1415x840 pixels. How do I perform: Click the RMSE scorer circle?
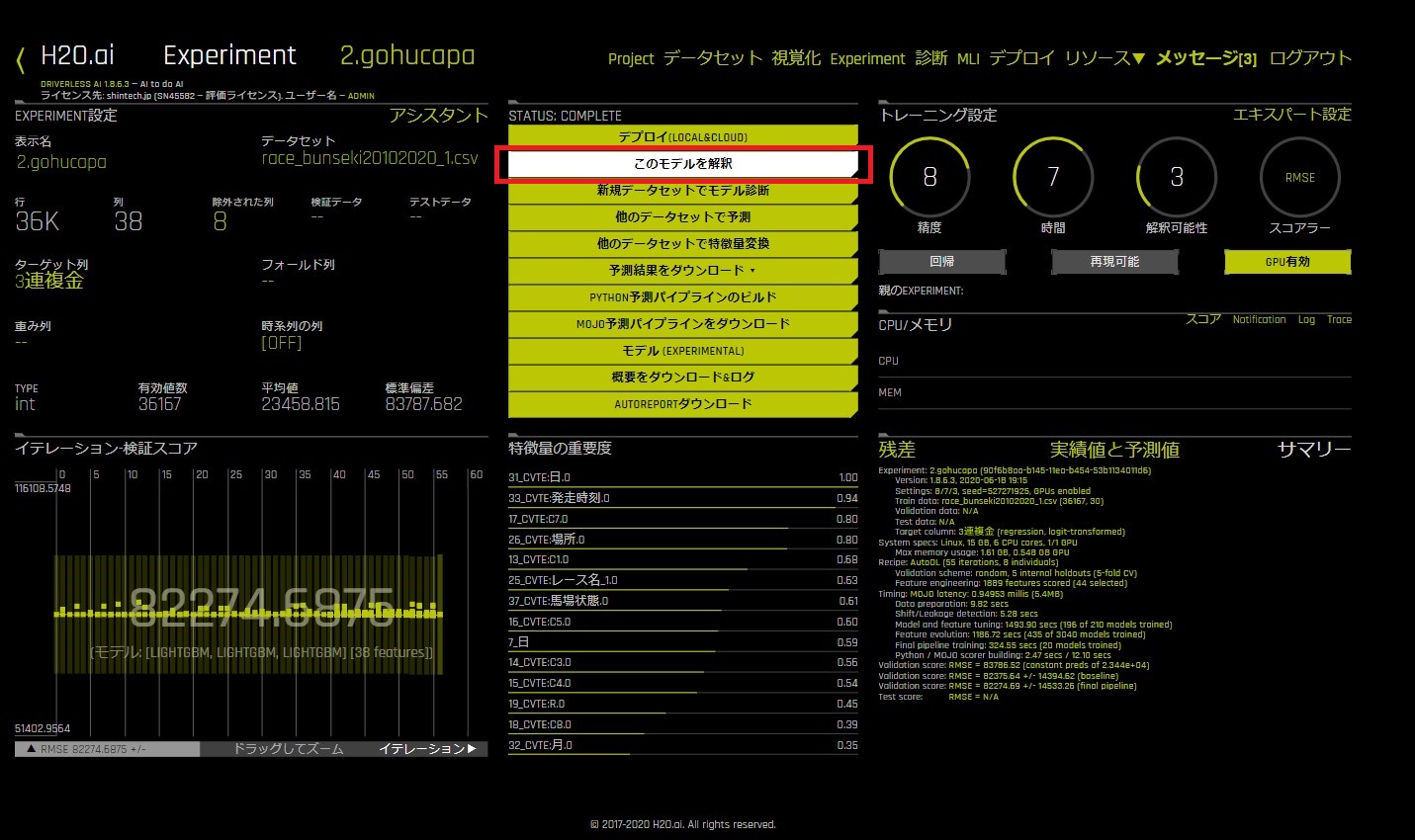pos(1299,178)
